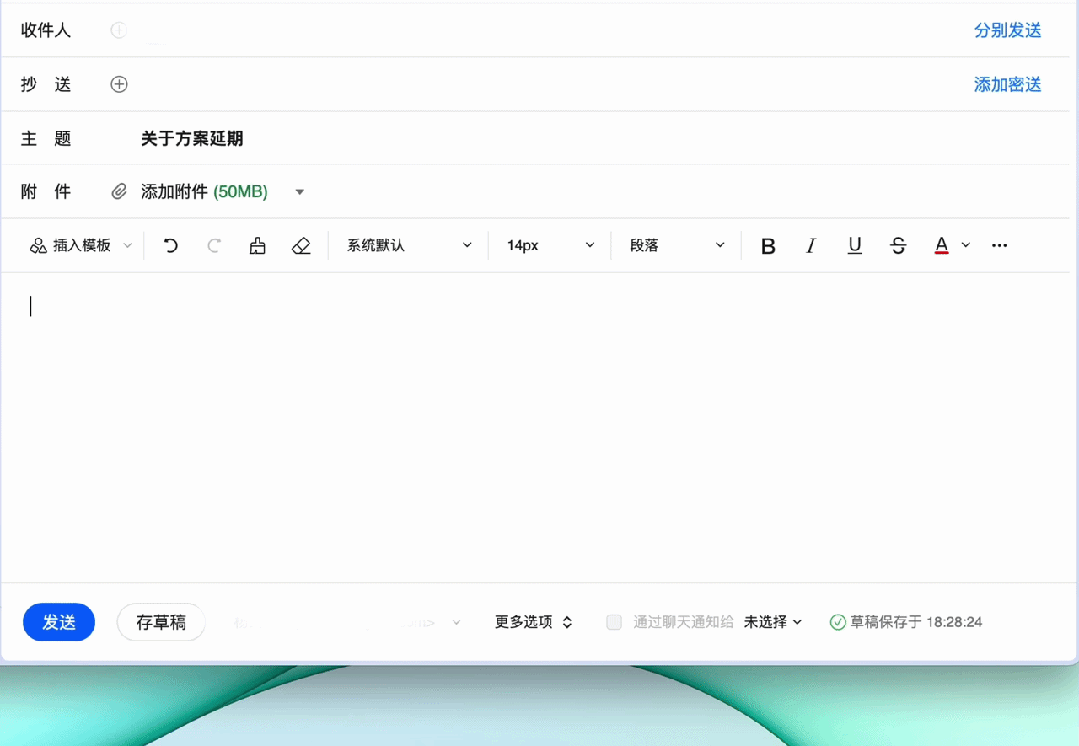Toggle underline formatting
The height and width of the screenshot is (746, 1079).
(855, 246)
